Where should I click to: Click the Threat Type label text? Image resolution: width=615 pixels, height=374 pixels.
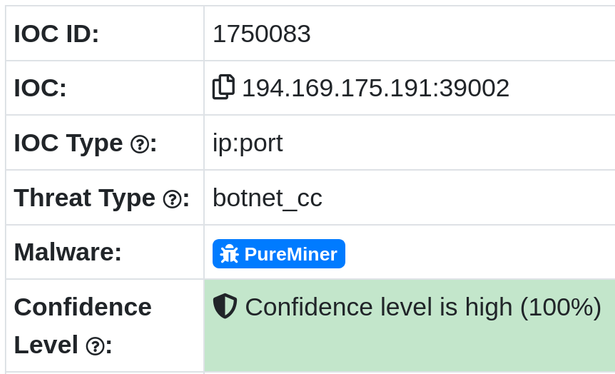[x=85, y=198]
